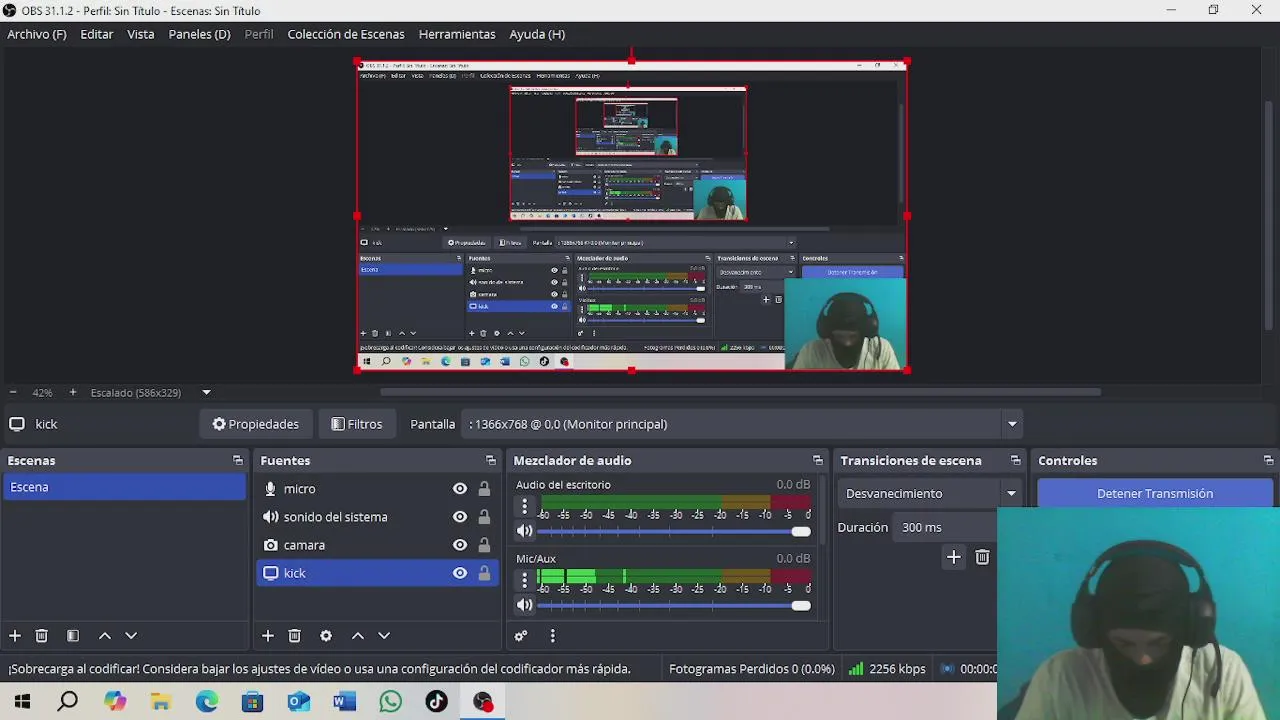1280x720 pixels.
Task: Adjust the Audio del escritorio volume slider
Action: 674,531
